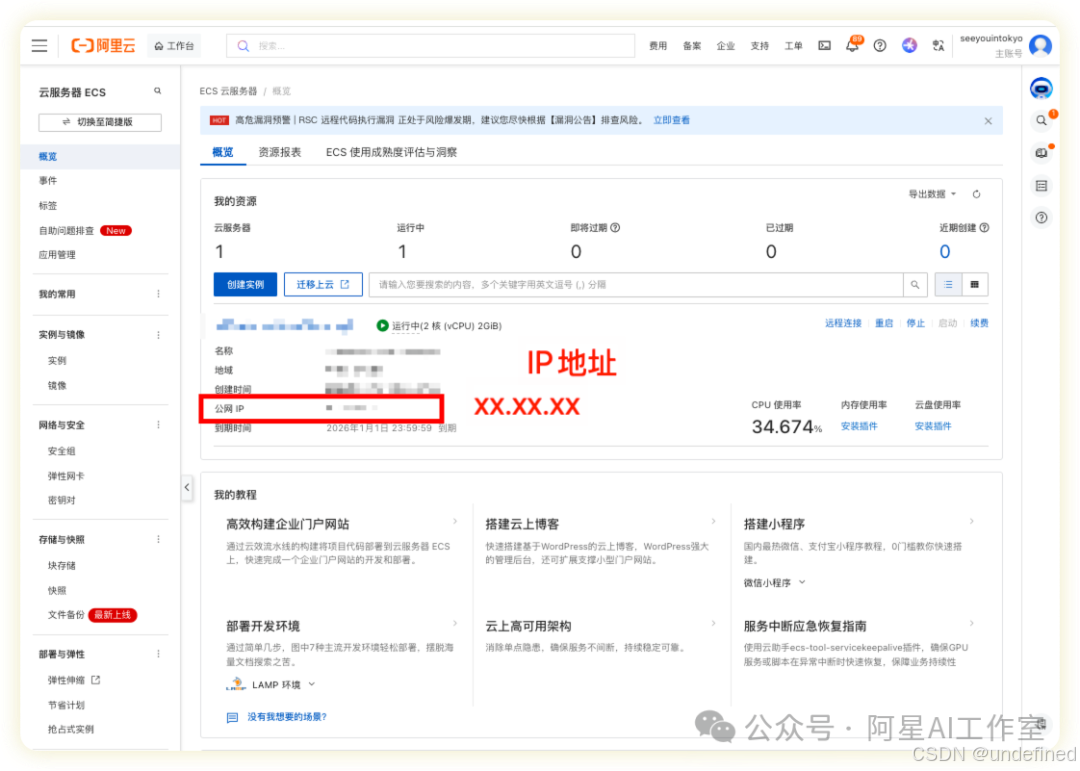Focus the top search box
The height and width of the screenshot is (771, 1080).
pos(430,46)
